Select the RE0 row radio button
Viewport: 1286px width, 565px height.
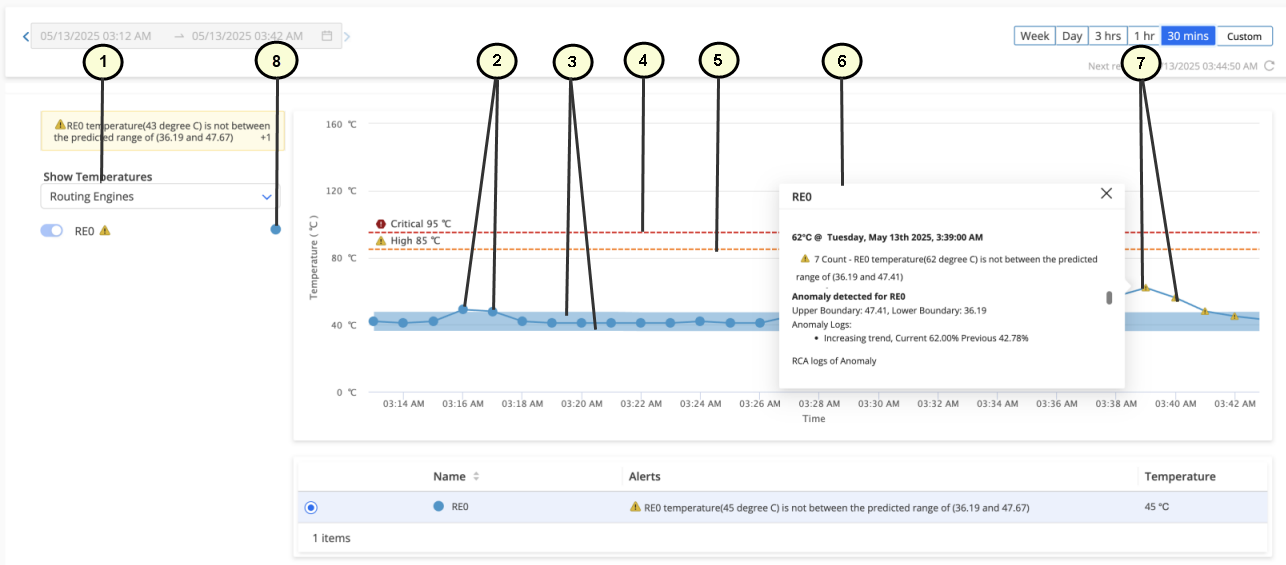(x=311, y=508)
